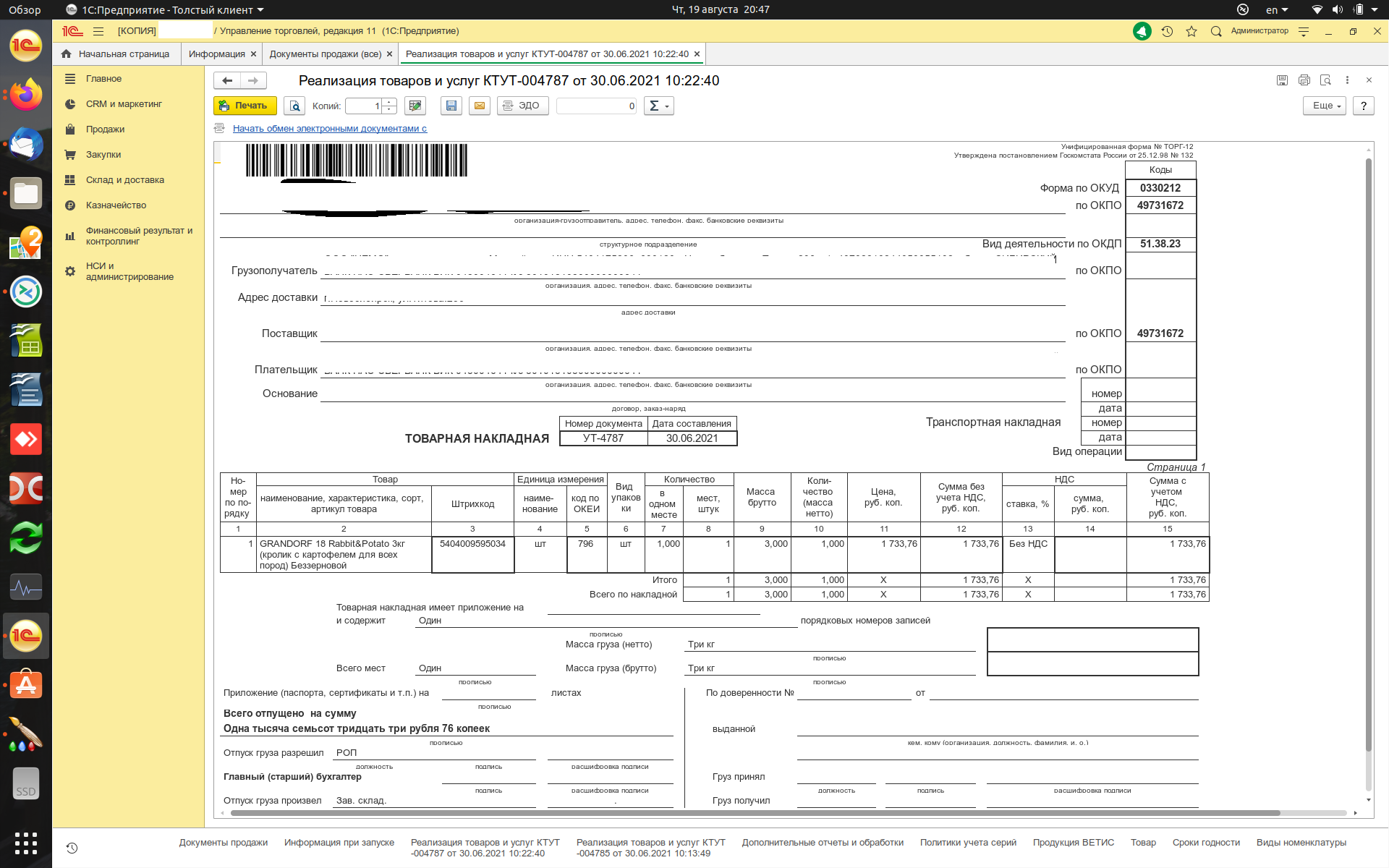Close the Реализация товаров и услуг КТУТ-004787 tab
The height and width of the screenshot is (868, 1389).
point(697,54)
